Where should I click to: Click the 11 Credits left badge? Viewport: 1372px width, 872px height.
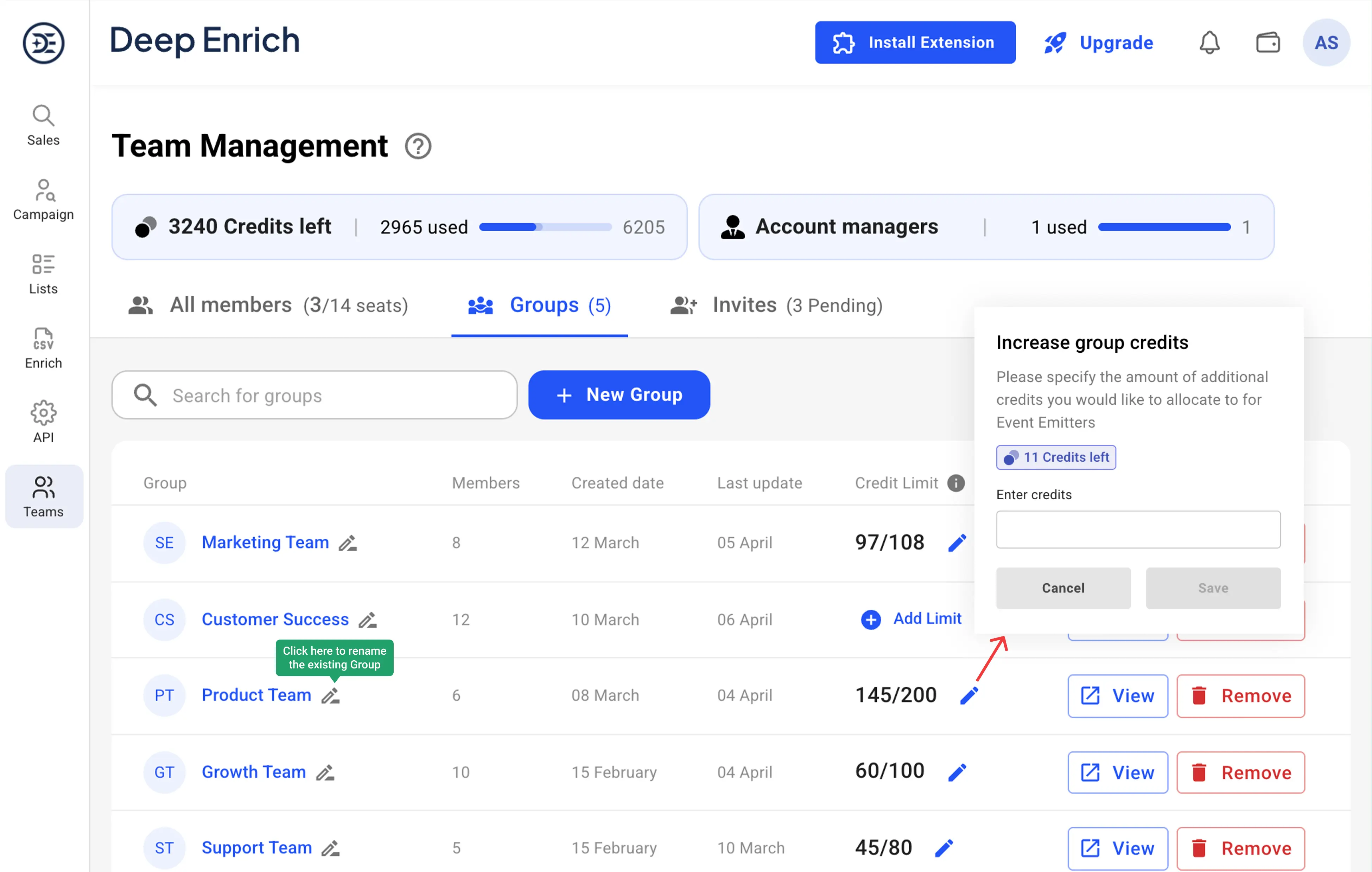(1056, 457)
